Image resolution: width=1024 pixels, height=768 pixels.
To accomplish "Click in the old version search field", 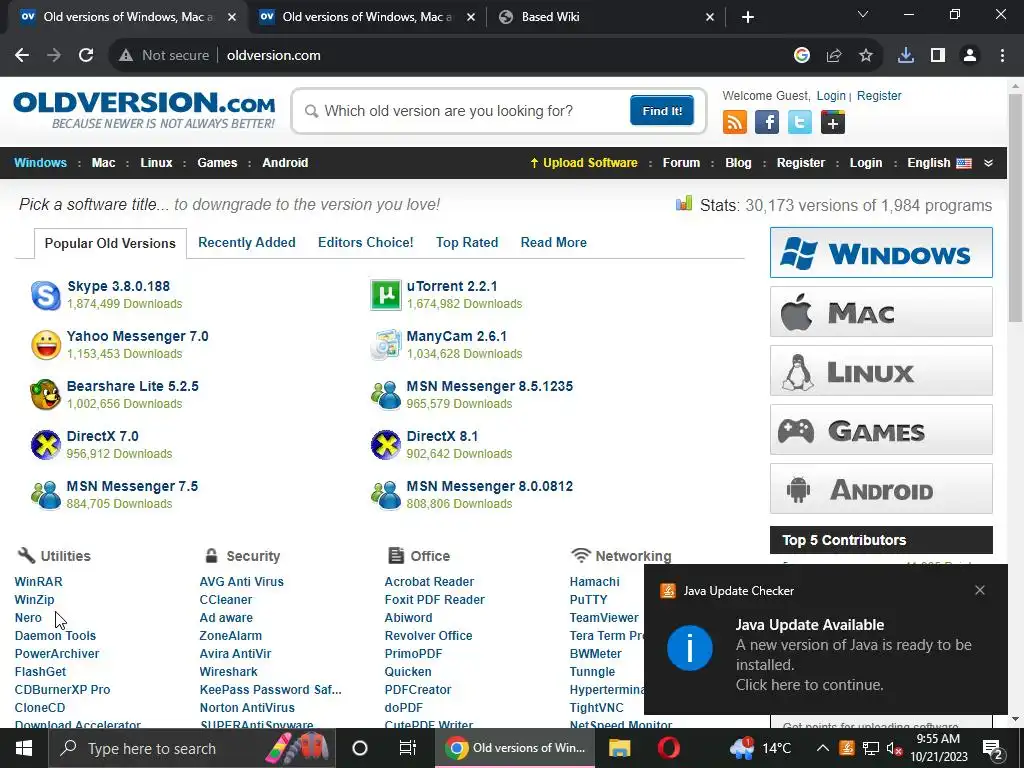I will (x=467, y=111).
